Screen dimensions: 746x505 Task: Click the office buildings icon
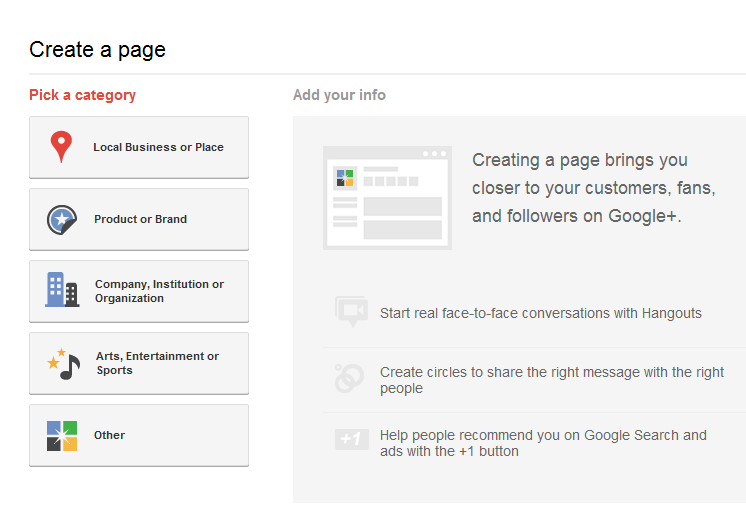pyautogui.click(x=62, y=289)
